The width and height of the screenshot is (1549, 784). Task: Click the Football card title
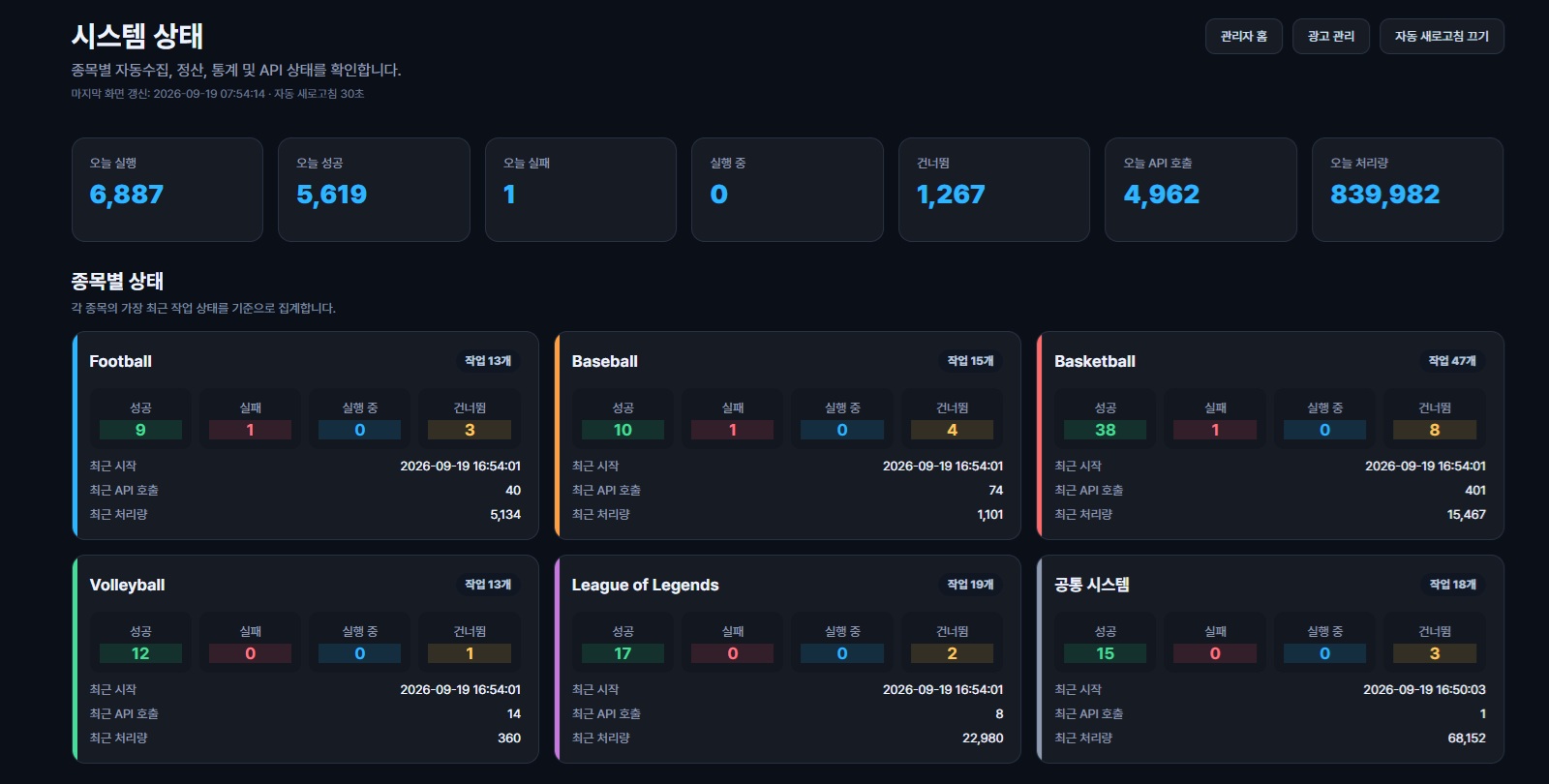120,361
